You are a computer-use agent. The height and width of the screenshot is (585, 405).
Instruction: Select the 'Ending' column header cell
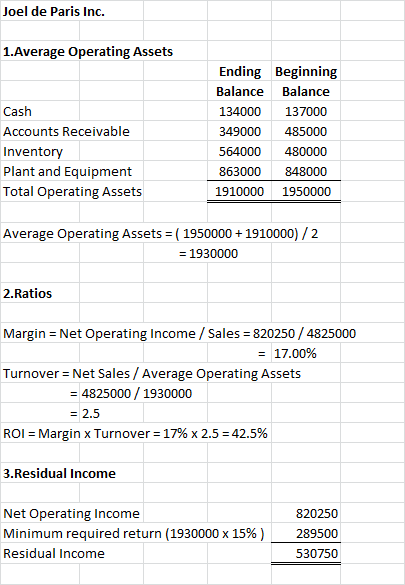[240, 71]
